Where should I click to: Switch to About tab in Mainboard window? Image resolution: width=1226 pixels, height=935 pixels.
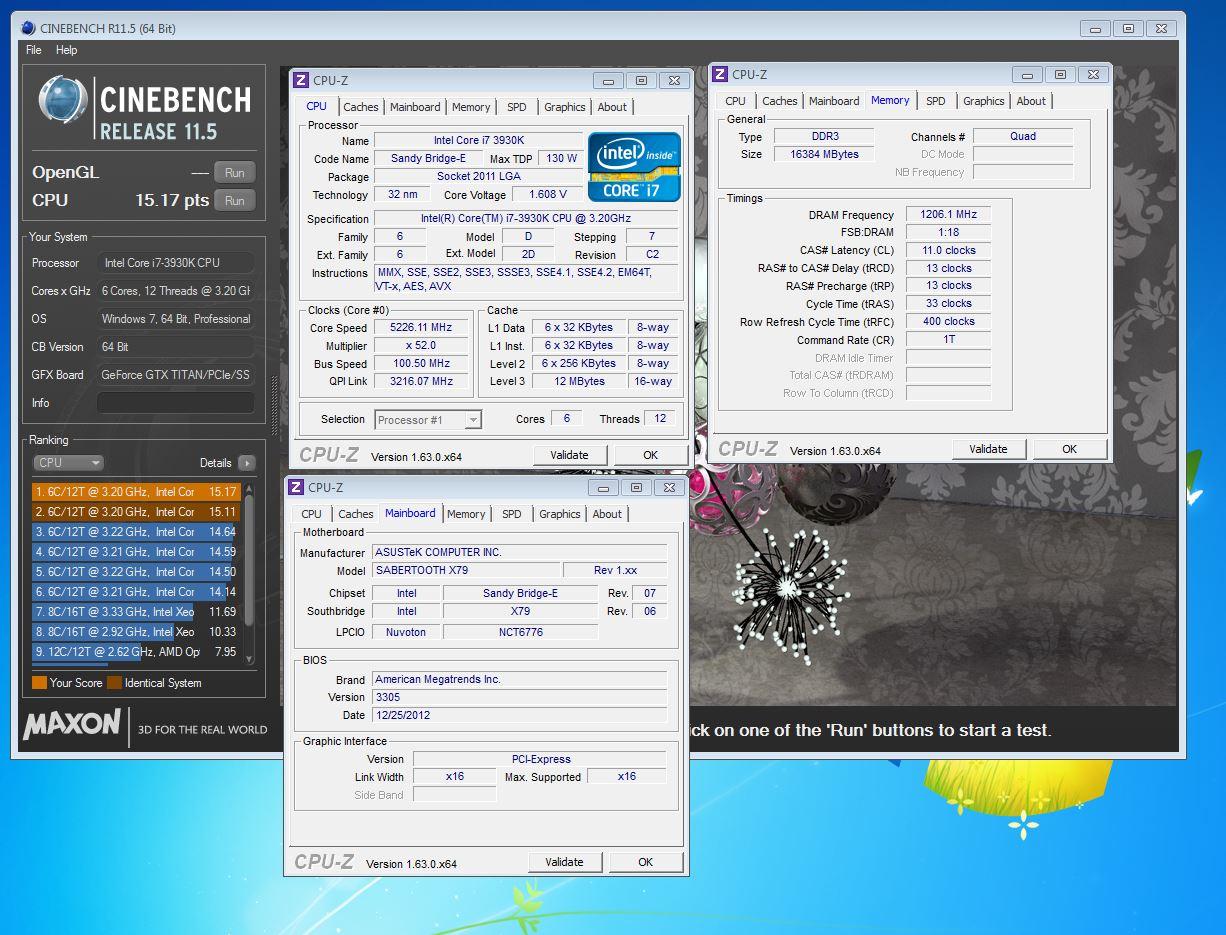click(x=607, y=514)
